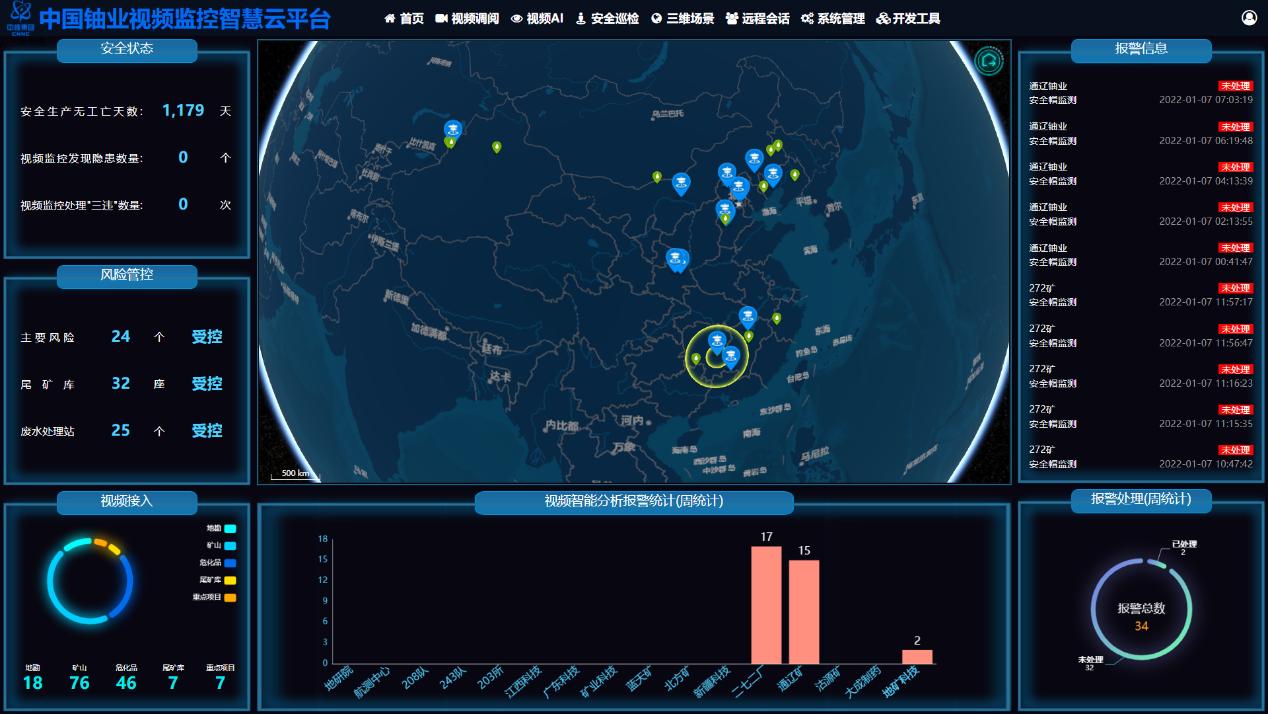Click the 报警总数 34 donut chart

point(1141,609)
